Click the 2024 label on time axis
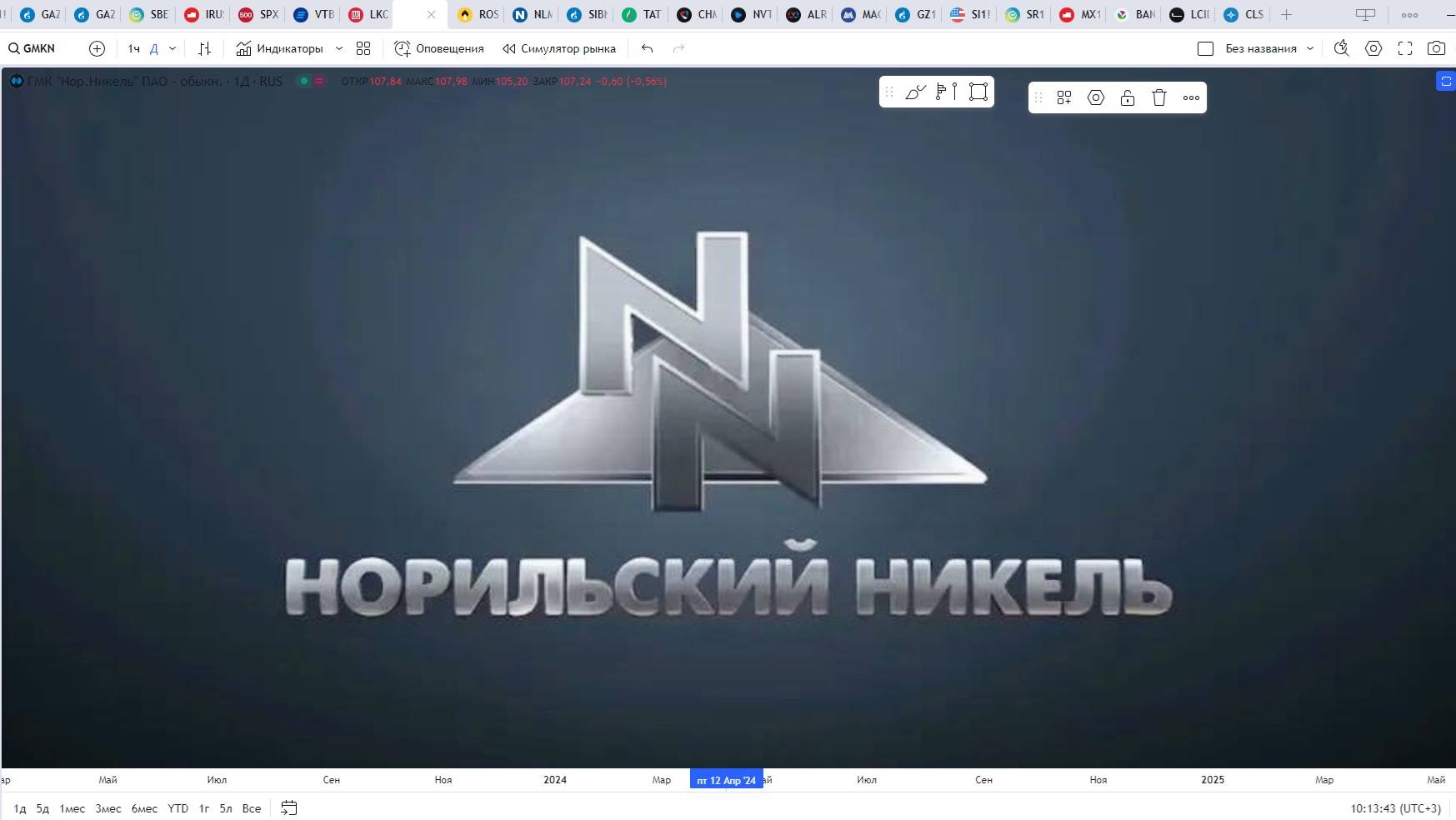 [555, 780]
